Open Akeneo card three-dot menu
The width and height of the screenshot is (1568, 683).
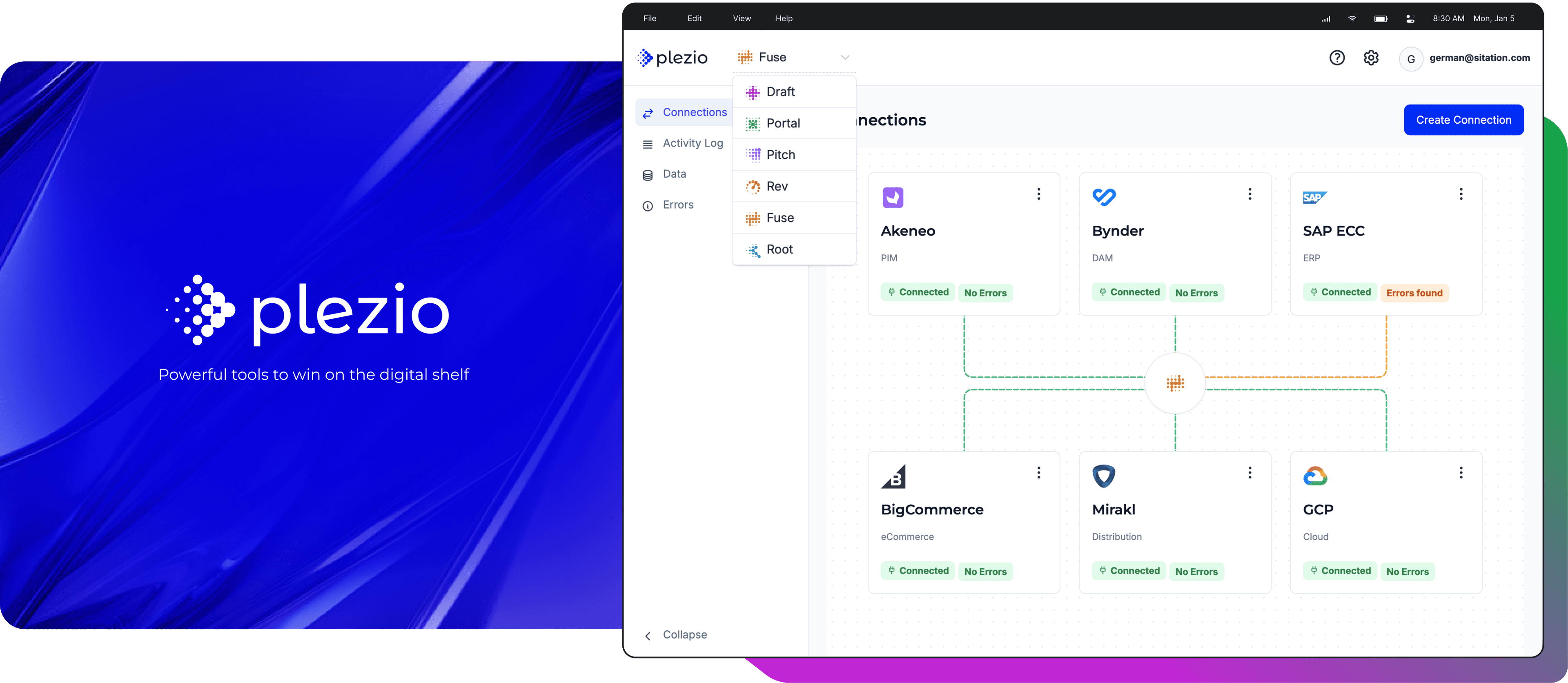1038,194
